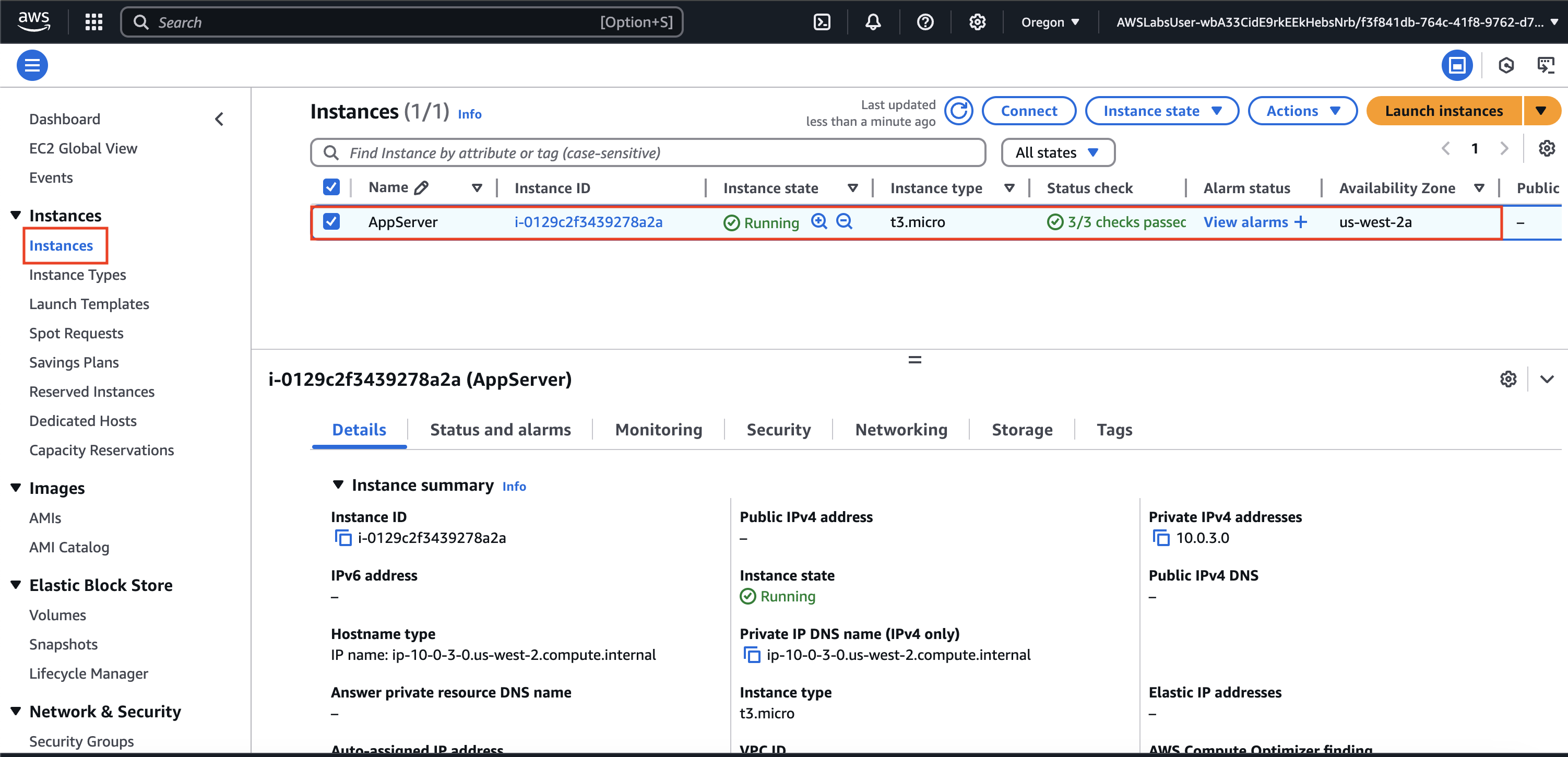
Task: Copy the Instance ID in summary
Action: [343, 538]
